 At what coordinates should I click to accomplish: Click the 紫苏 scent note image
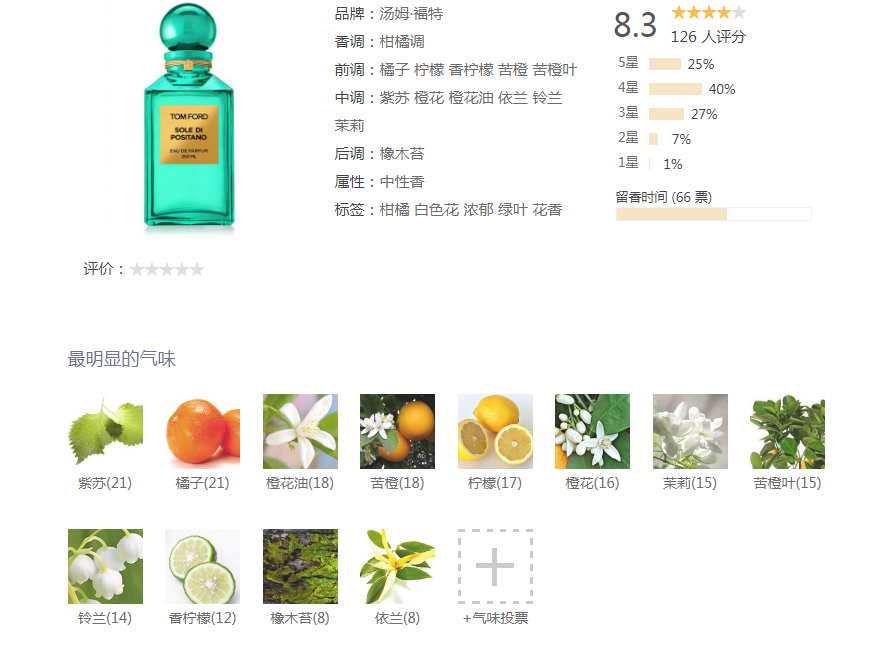(105, 431)
